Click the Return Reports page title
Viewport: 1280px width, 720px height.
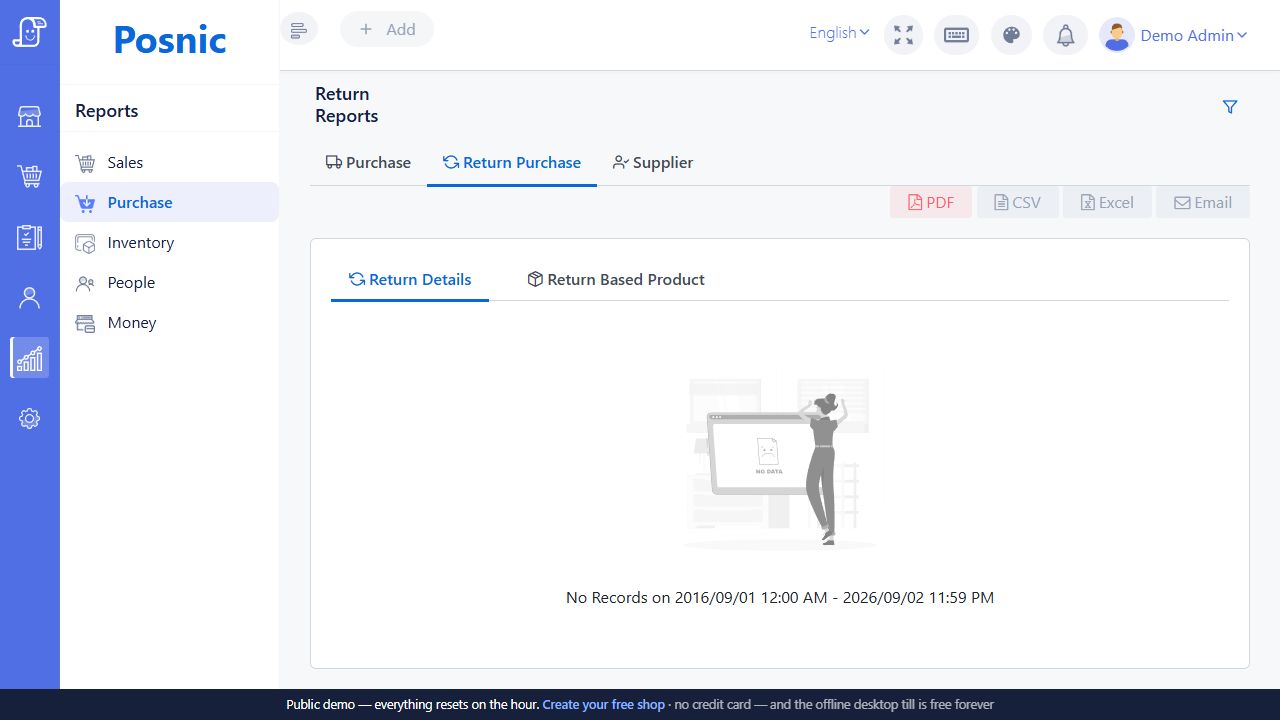point(347,105)
